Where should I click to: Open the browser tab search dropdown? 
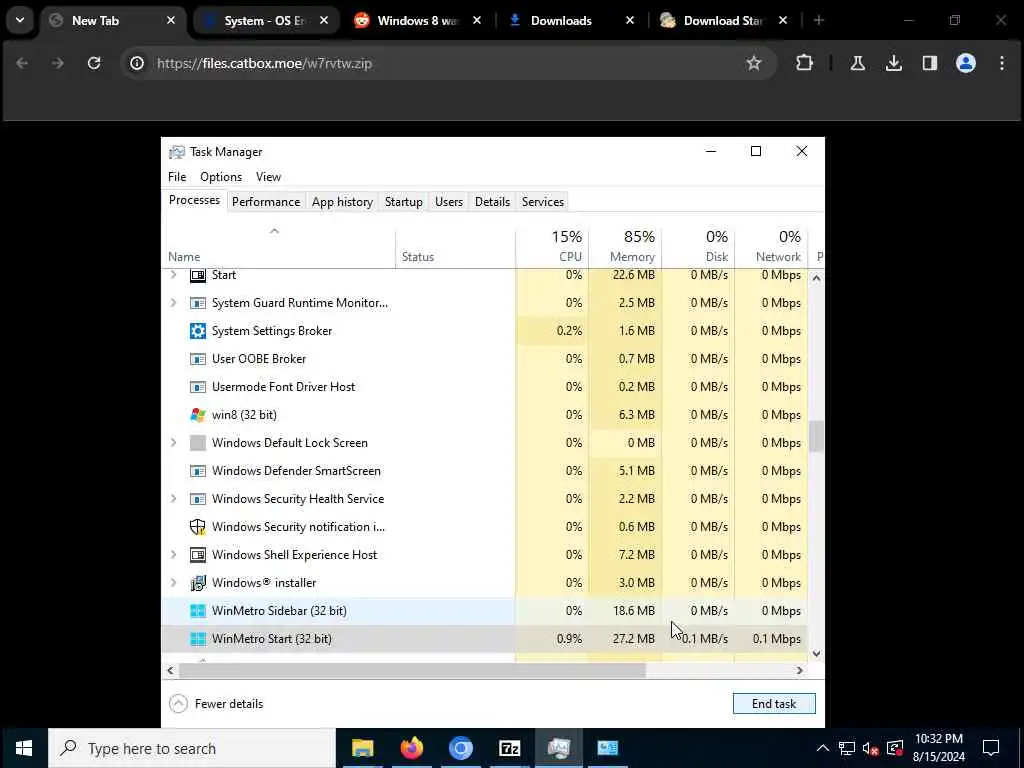(x=20, y=20)
